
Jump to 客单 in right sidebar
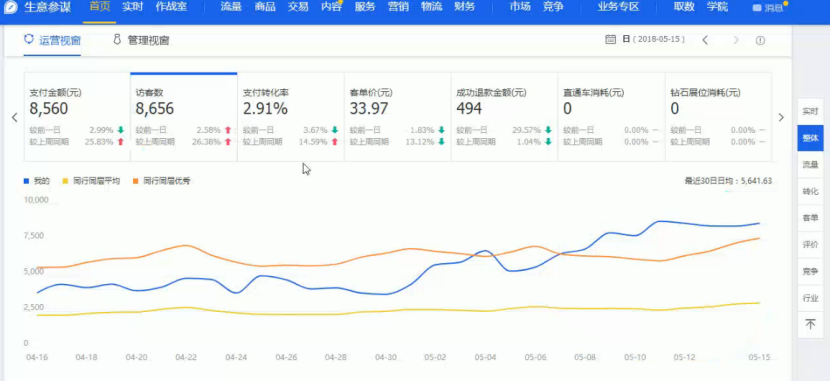[x=810, y=218]
